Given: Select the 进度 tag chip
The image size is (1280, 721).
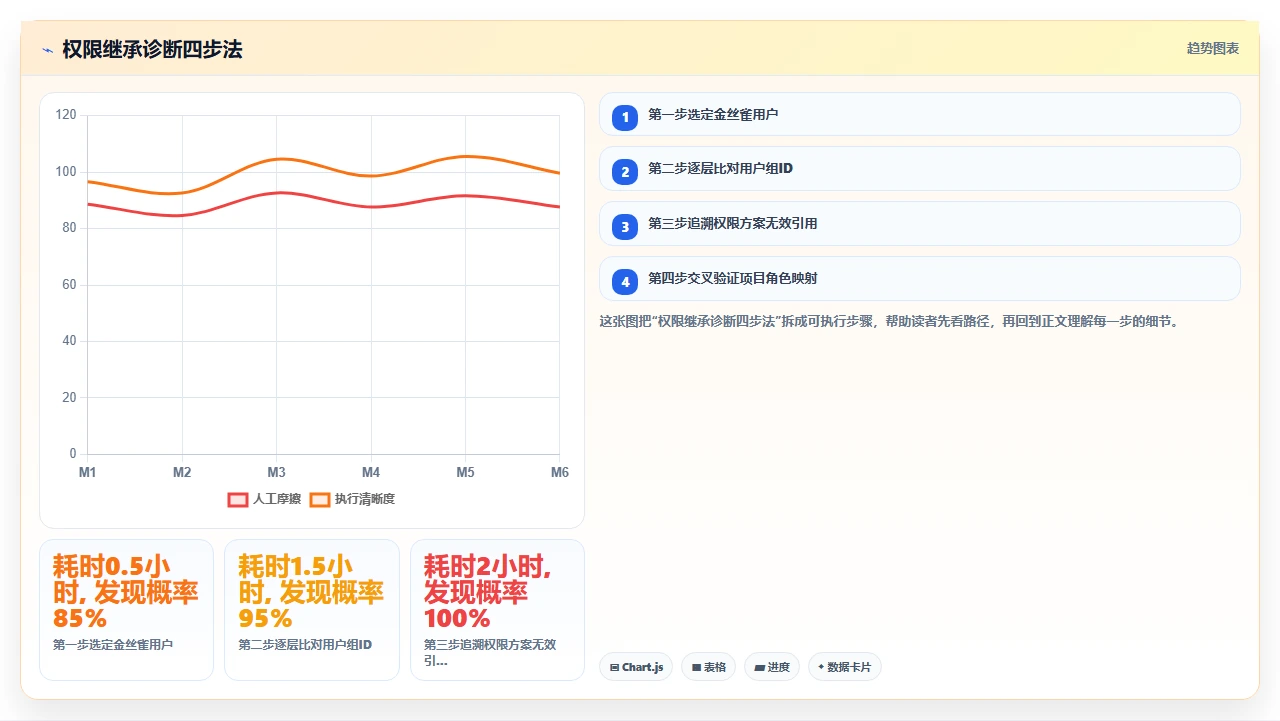Looking at the screenshot, I should click(772, 667).
